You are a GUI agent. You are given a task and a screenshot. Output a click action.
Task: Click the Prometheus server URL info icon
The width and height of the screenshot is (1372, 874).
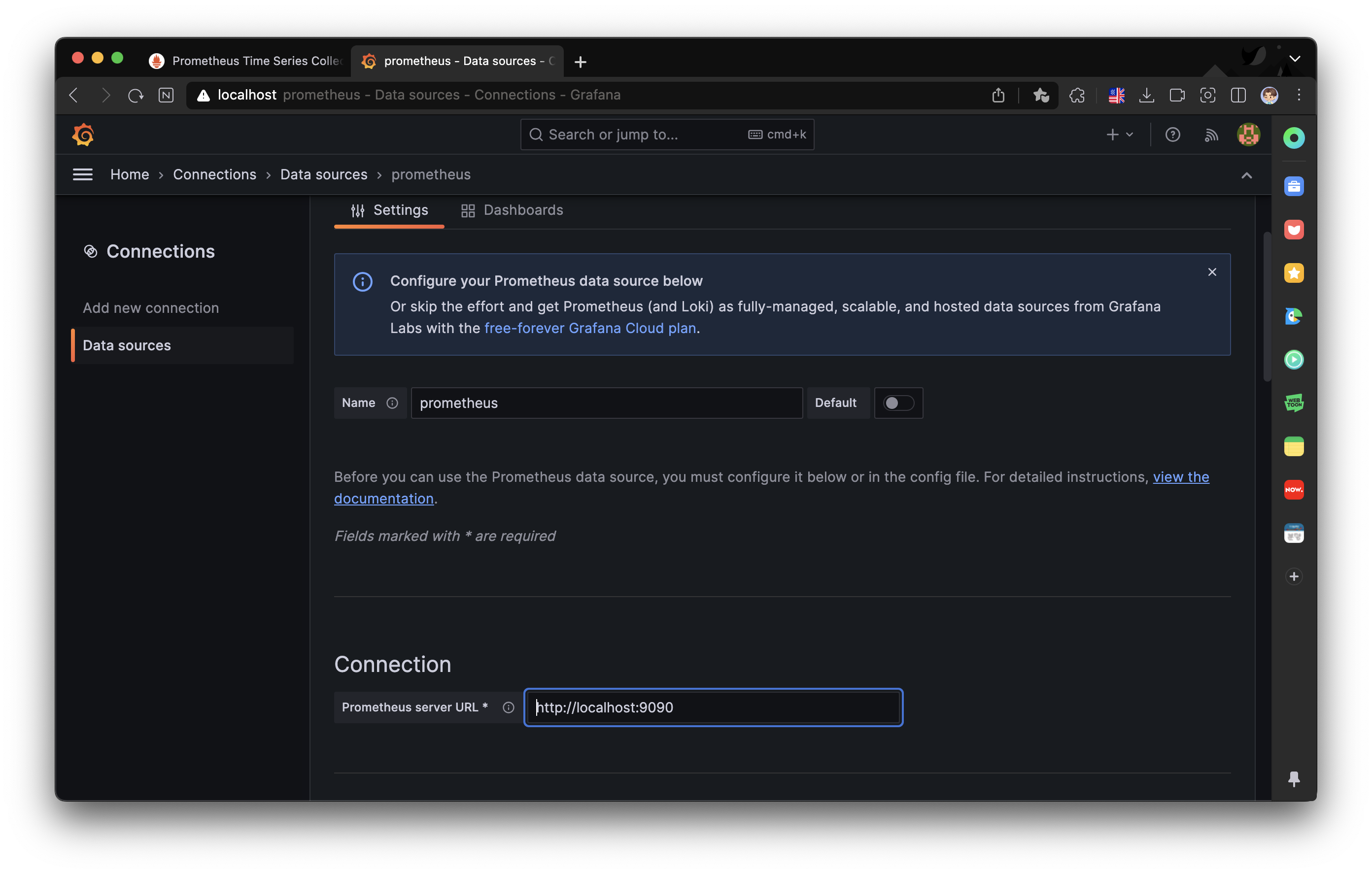point(508,707)
